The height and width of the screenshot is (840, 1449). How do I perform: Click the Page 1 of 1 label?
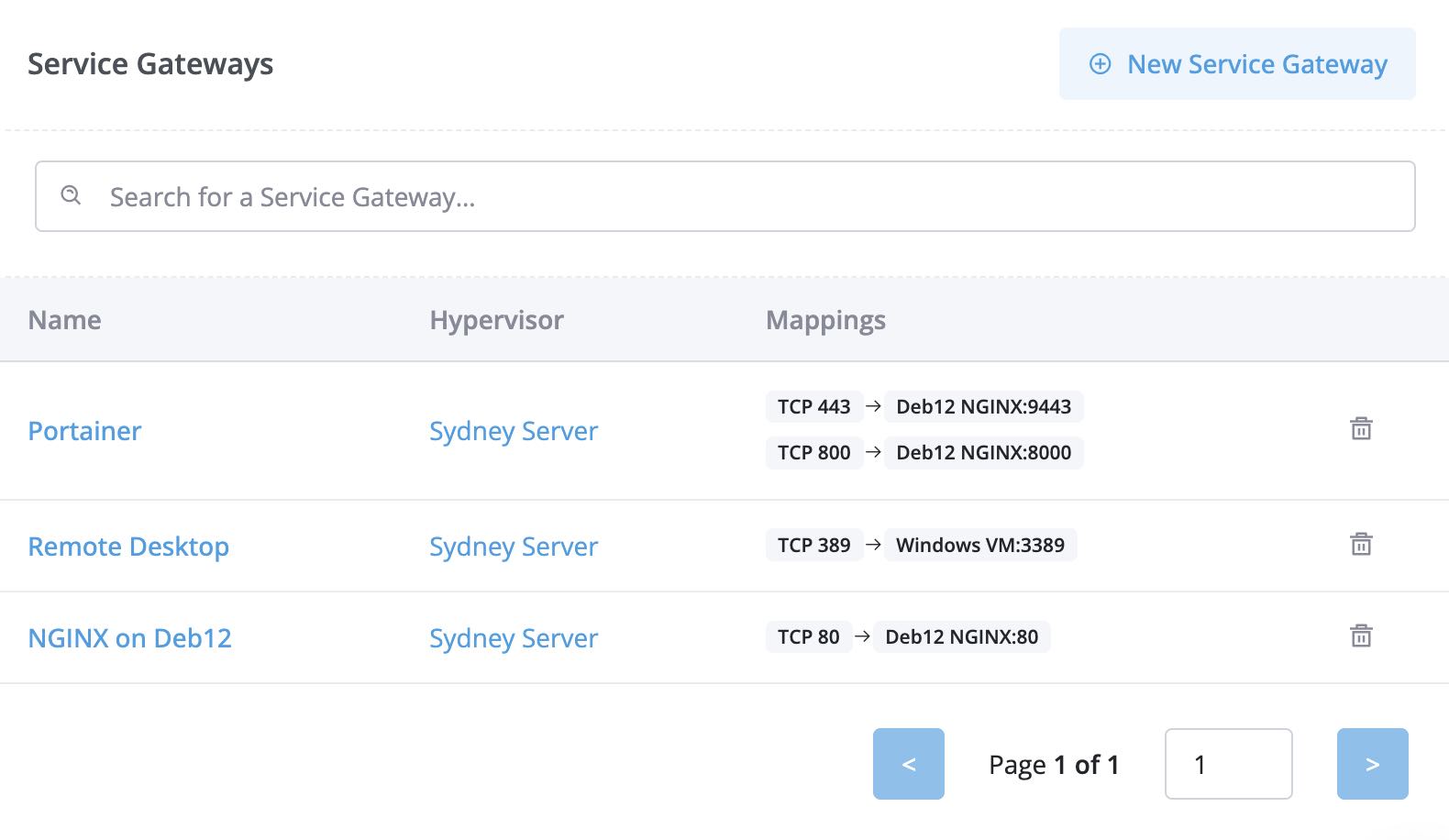pyautogui.click(x=1054, y=765)
